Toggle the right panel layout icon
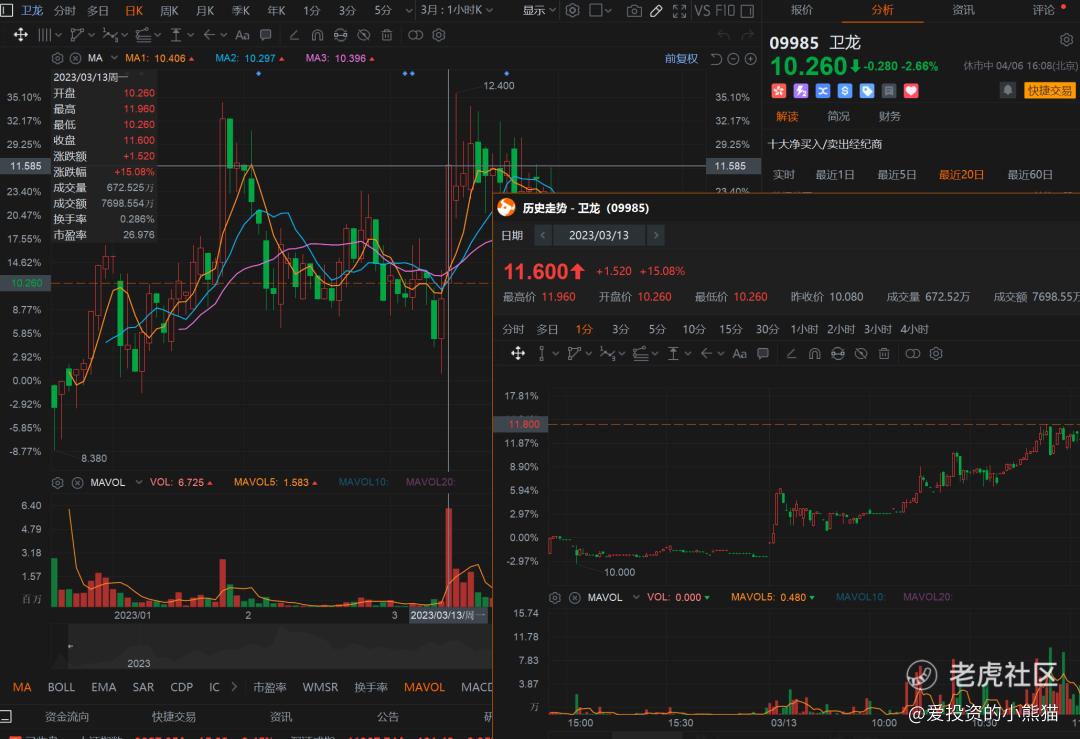The width and height of the screenshot is (1080, 739). 747,10
